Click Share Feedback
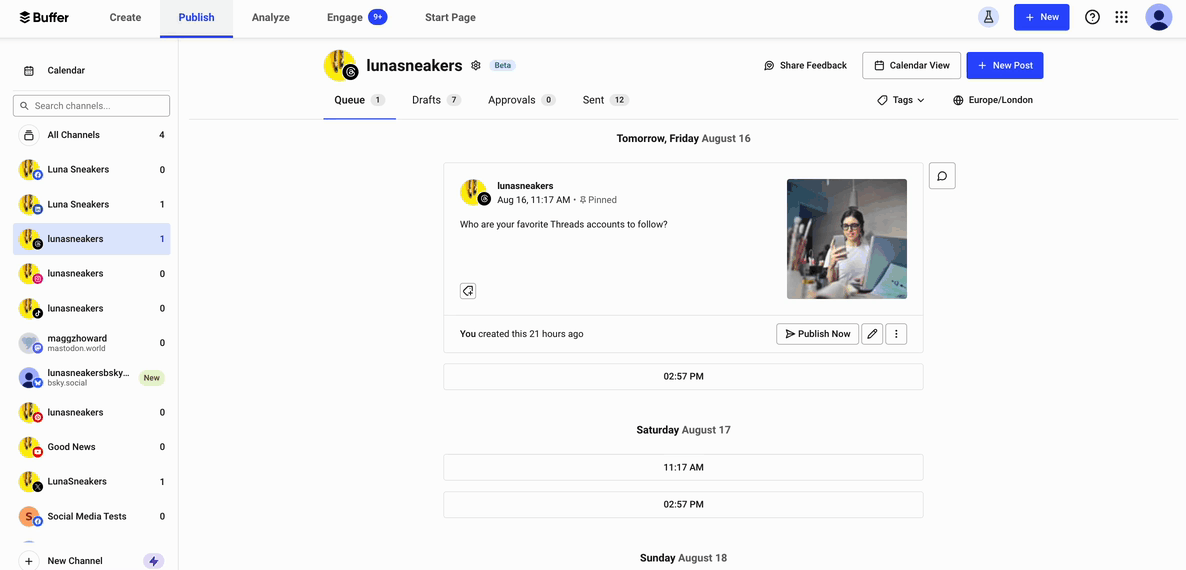The width and height of the screenshot is (1186, 570). click(x=806, y=66)
